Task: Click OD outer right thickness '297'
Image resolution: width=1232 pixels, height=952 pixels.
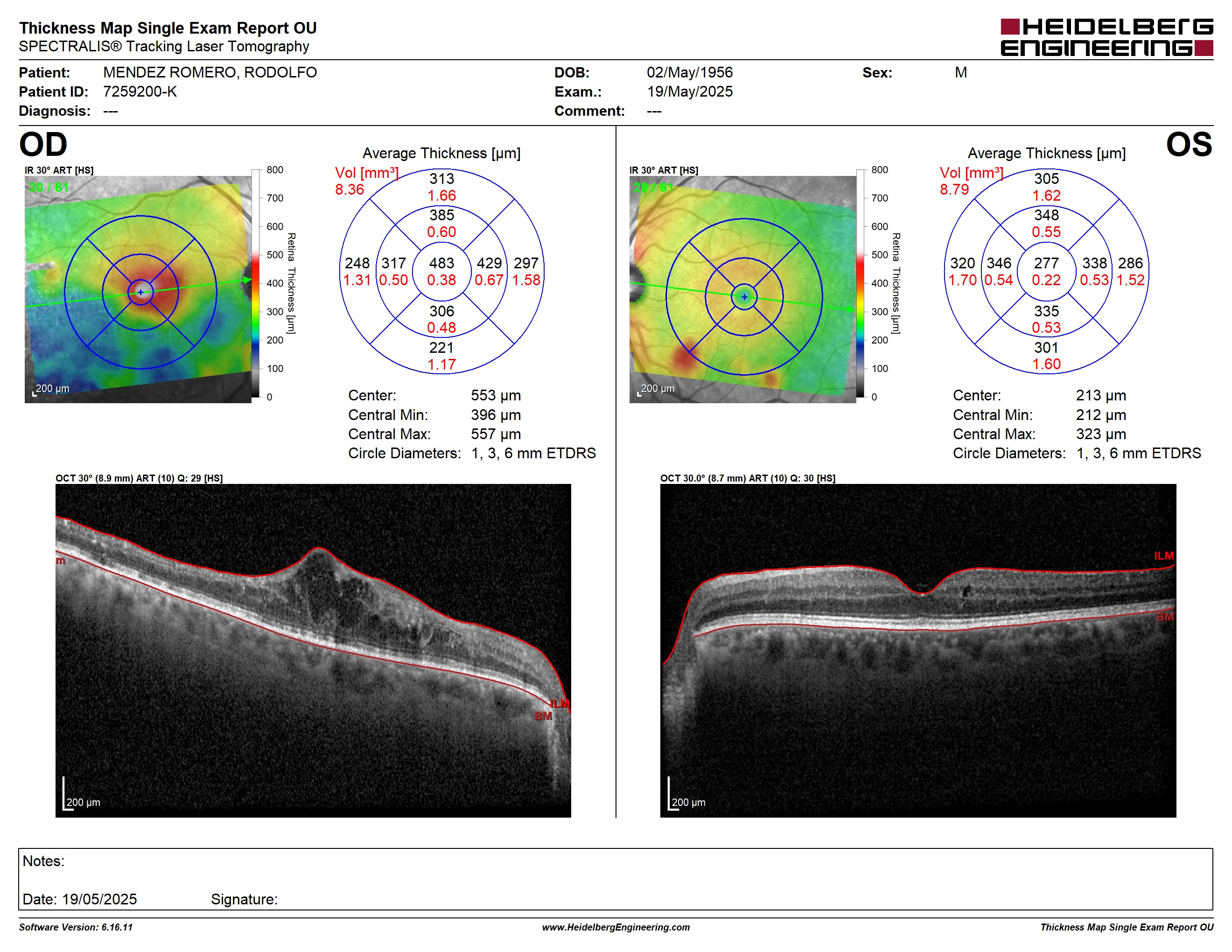Action: 526,263
